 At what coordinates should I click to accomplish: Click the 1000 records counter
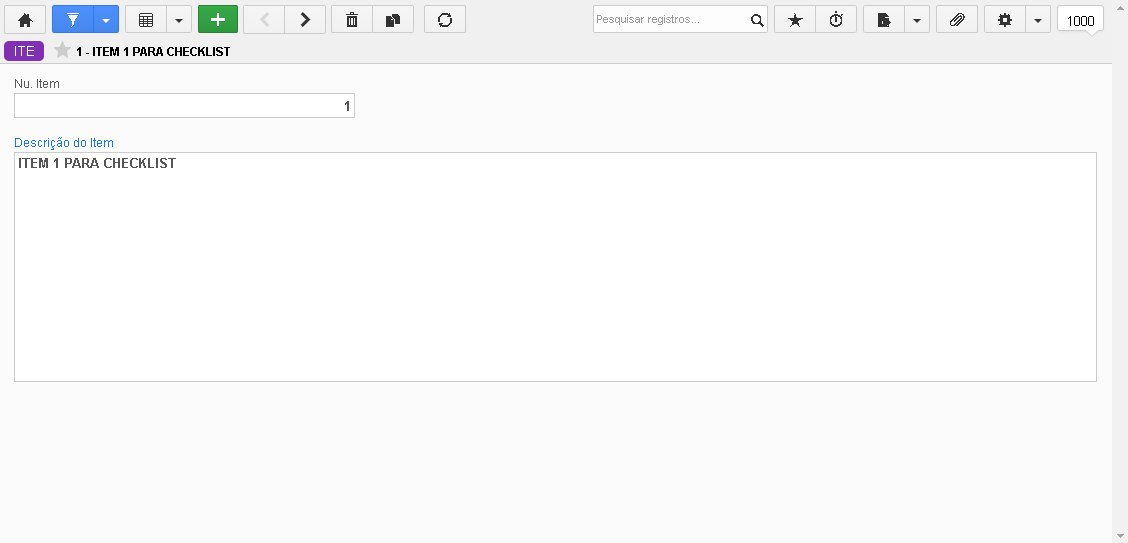(1081, 20)
